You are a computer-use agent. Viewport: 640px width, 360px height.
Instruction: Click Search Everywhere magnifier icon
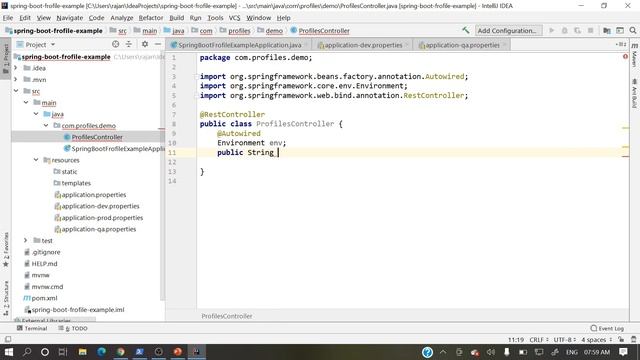633,30
